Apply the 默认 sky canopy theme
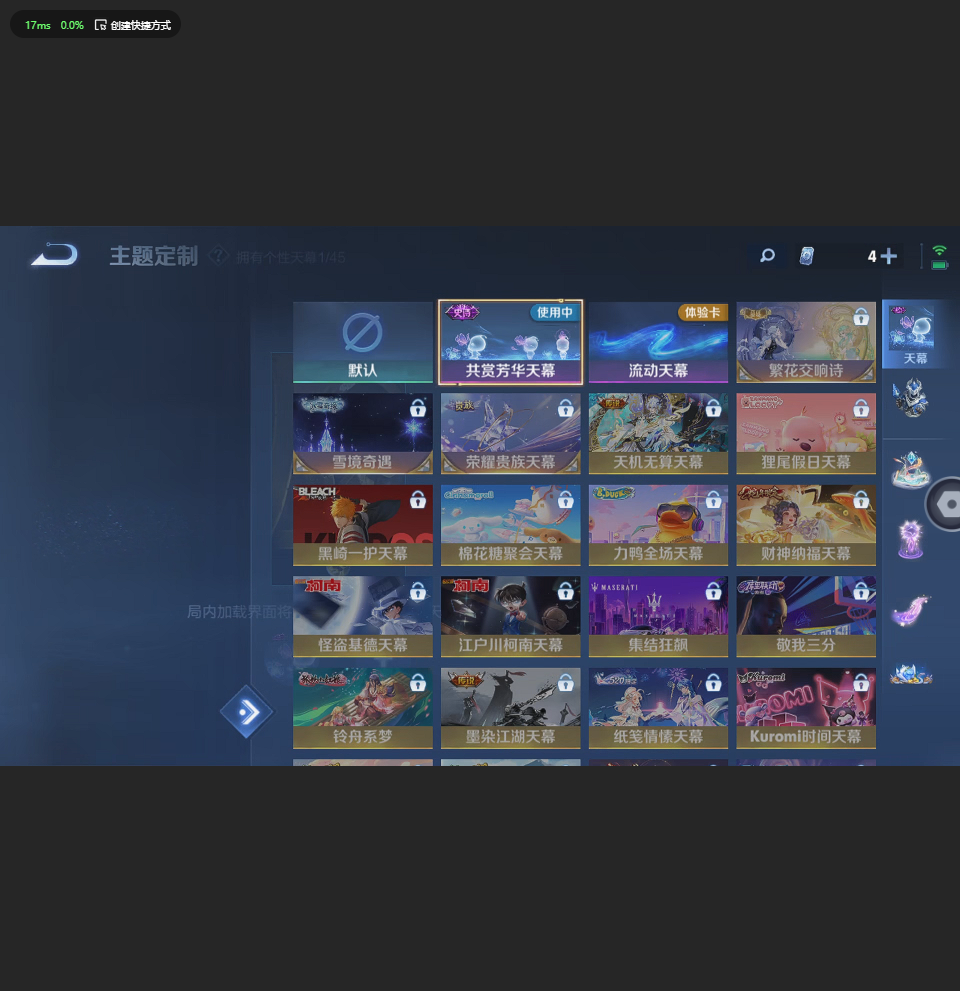This screenshot has width=960, height=991. click(362, 341)
